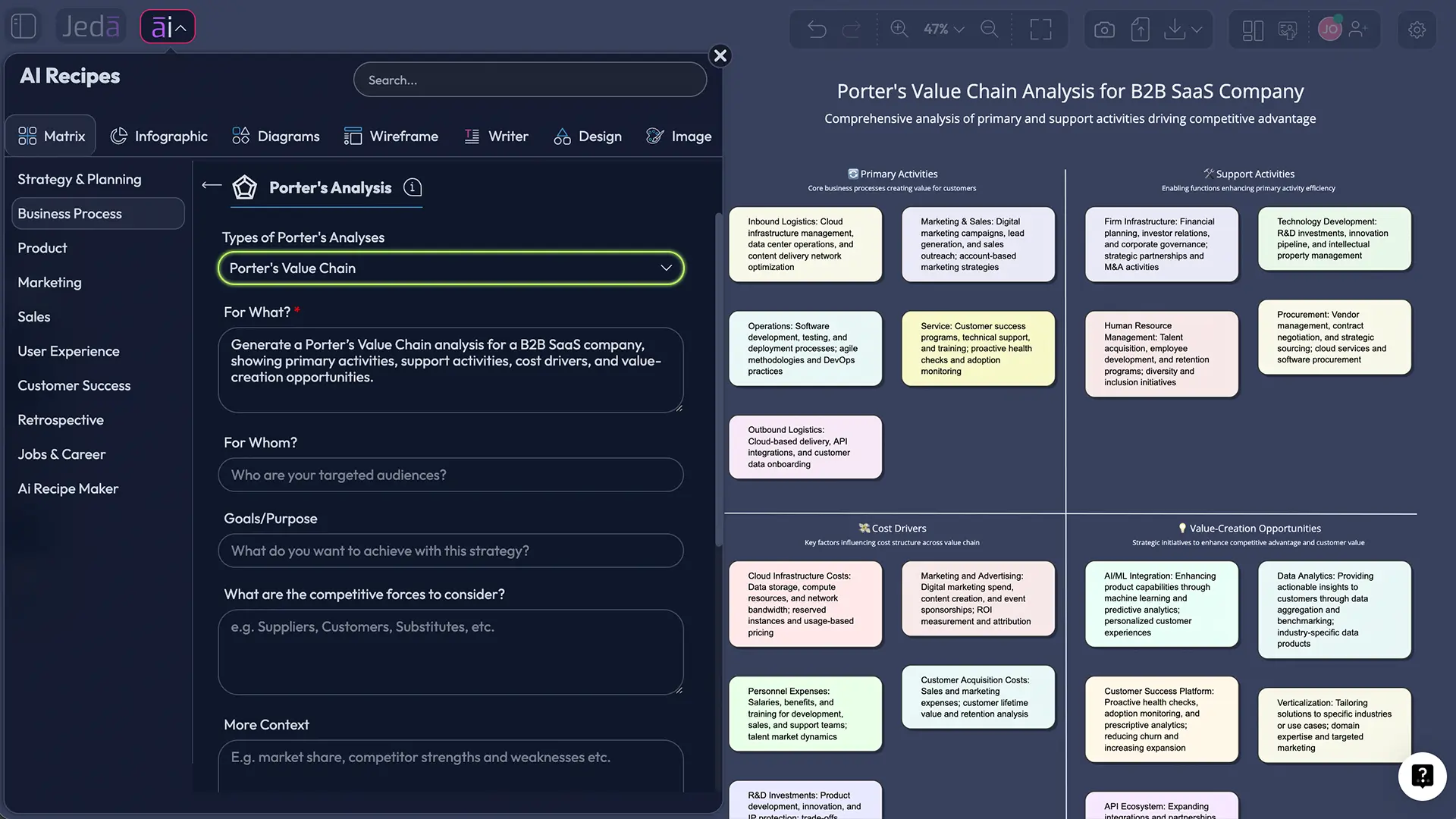Select the Customer Success category
Viewport: 1456px width, 819px height.
(74, 385)
